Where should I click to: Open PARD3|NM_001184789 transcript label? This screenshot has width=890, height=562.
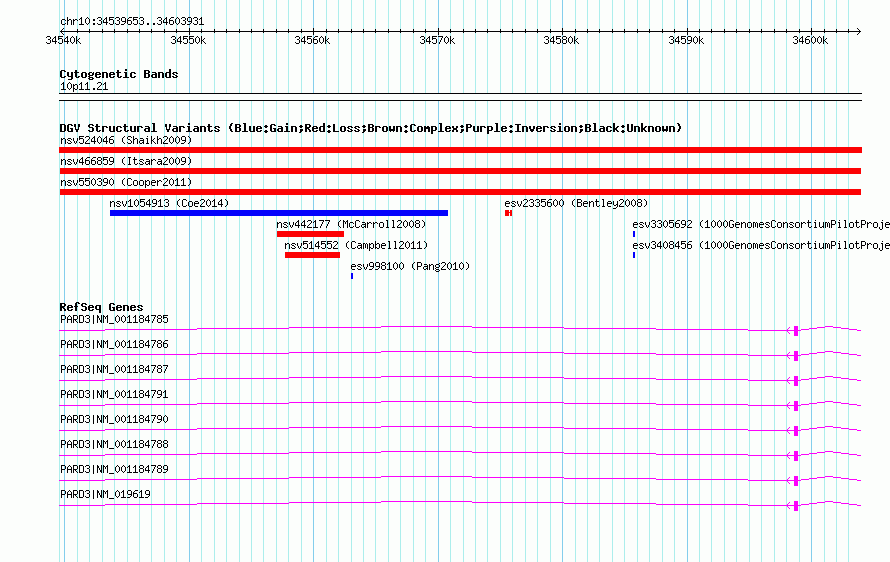[114, 469]
